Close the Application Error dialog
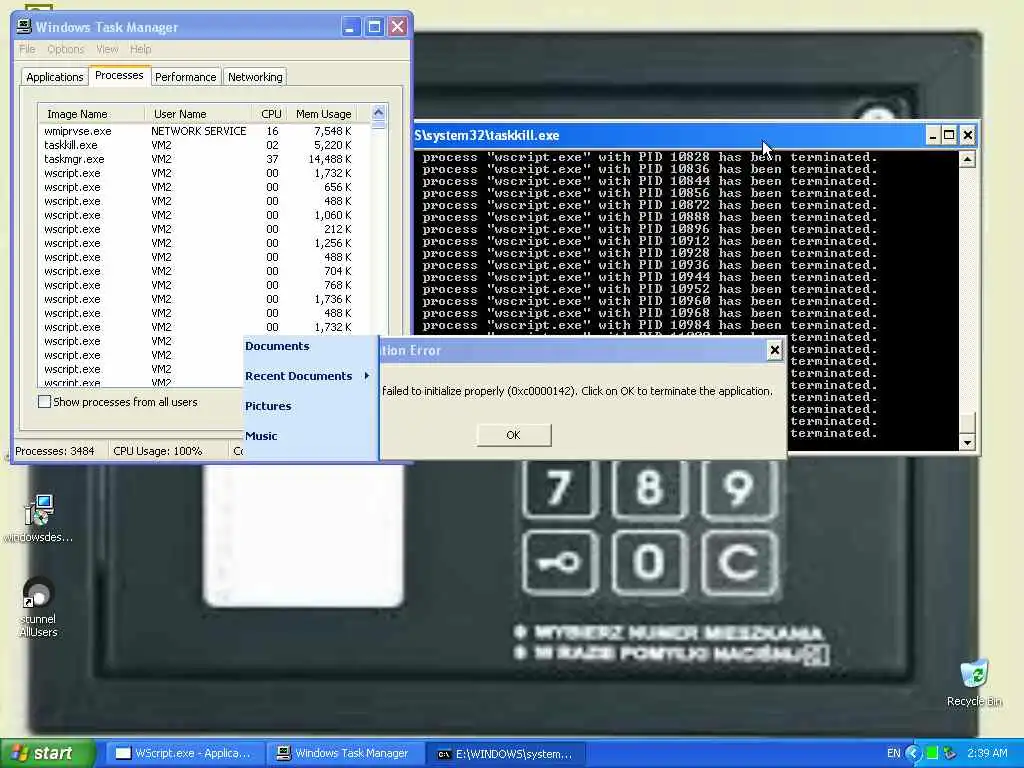This screenshot has height=768, width=1024. point(775,350)
